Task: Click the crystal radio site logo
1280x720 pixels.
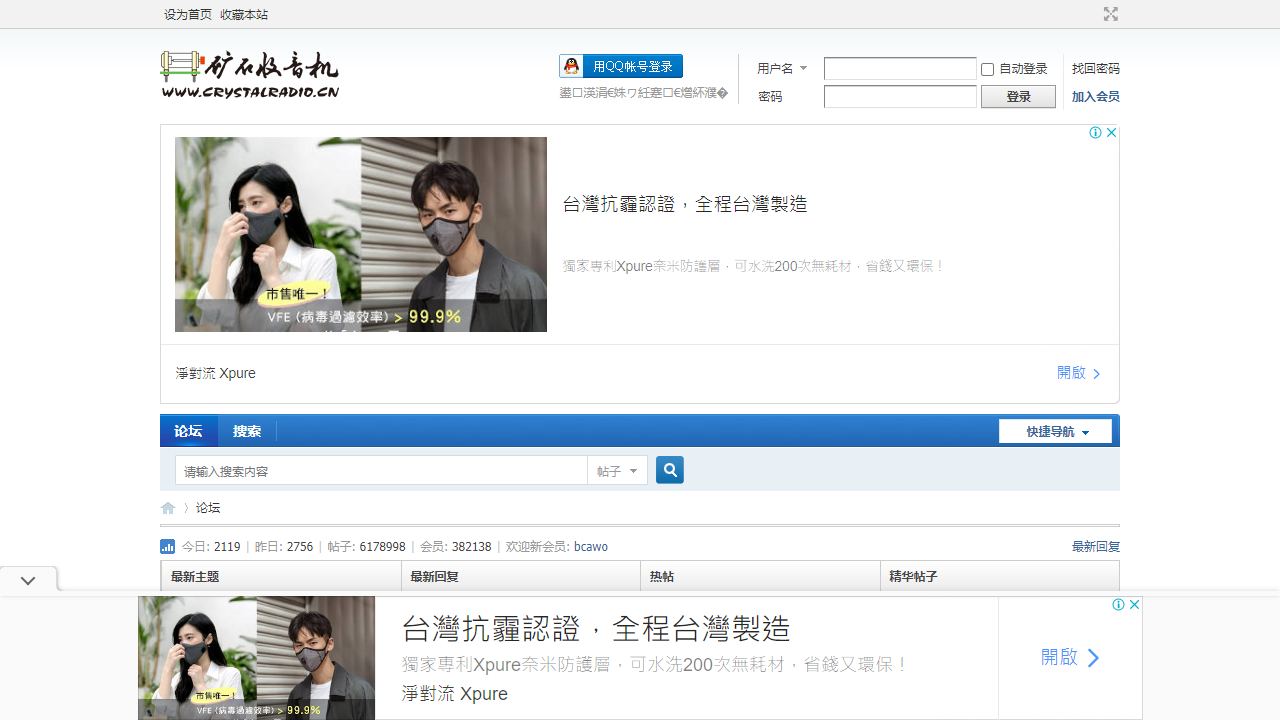Action: (250, 75)
